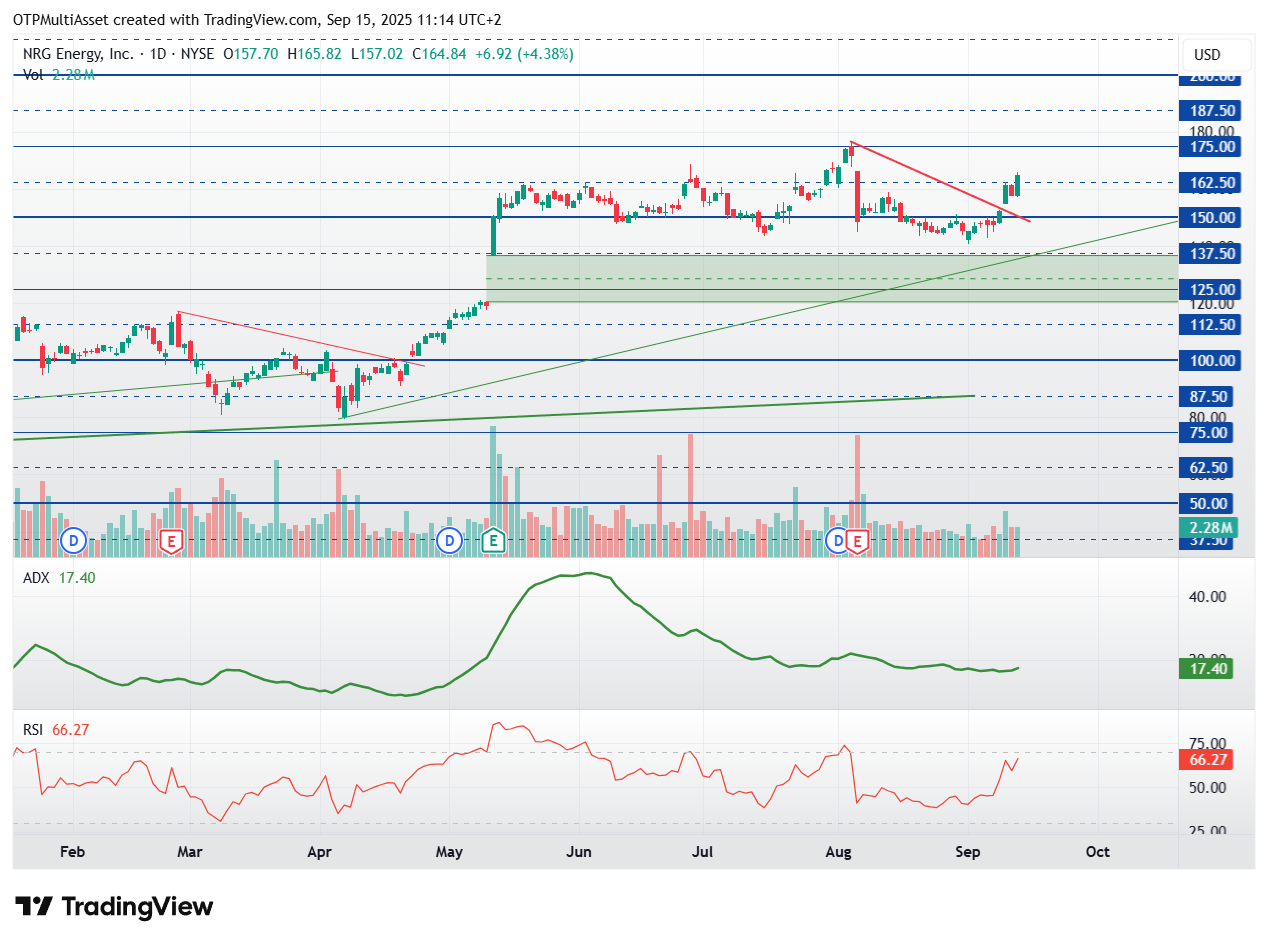Click the earnings marker in late February
1268x944 pixels.
point(171,541)
